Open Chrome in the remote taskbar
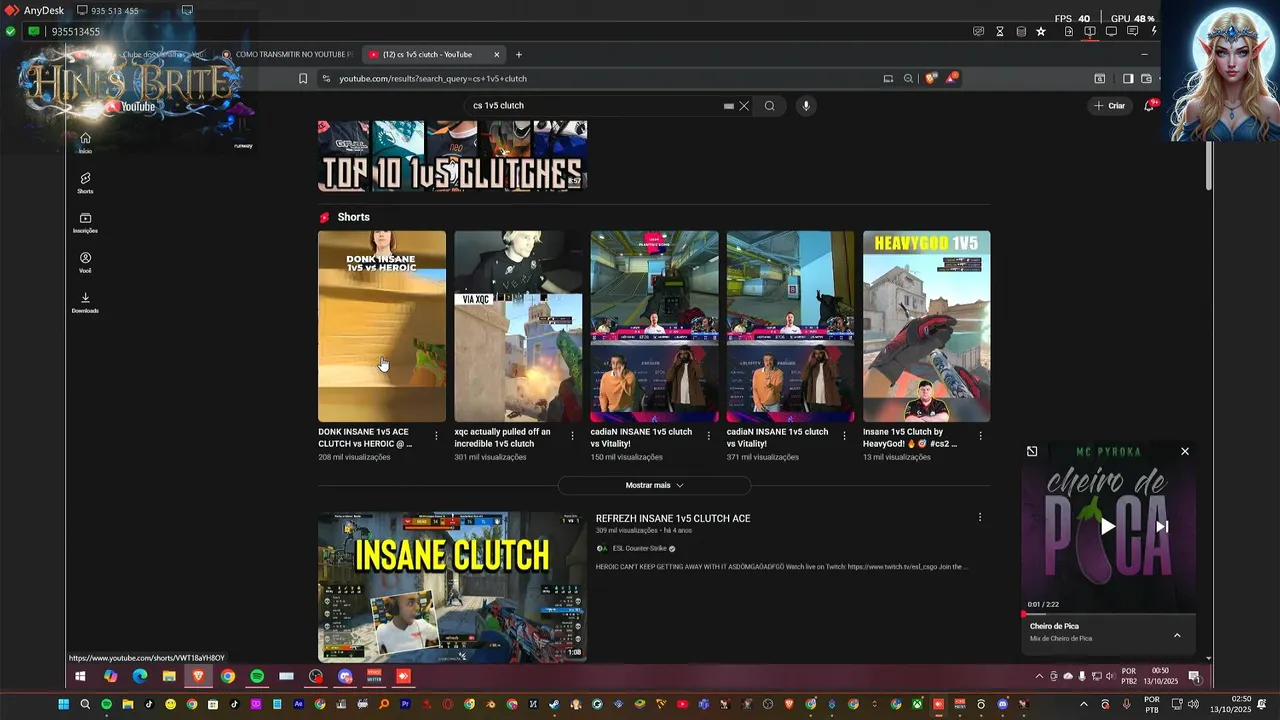Screen dimensions: 1280x720 point(228,676)
